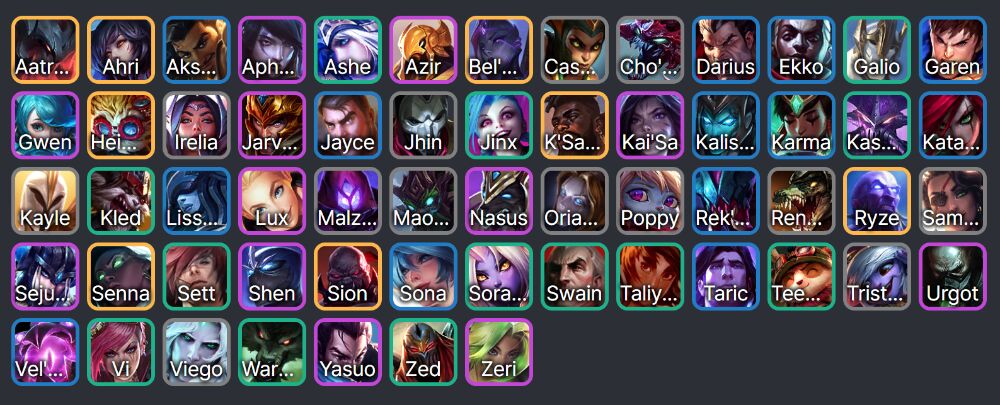Screen dimensions: 1000x405
Task: Pick the Teemo champion portrait
Action: click(801, 276)
